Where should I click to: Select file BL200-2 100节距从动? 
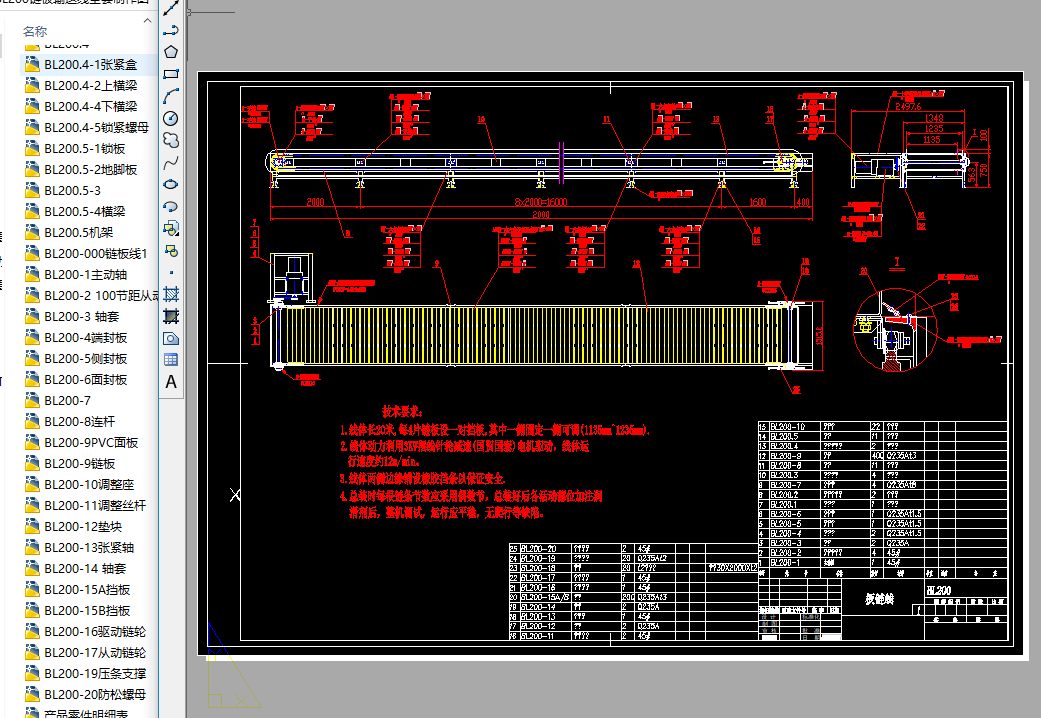tap(90, 296)
